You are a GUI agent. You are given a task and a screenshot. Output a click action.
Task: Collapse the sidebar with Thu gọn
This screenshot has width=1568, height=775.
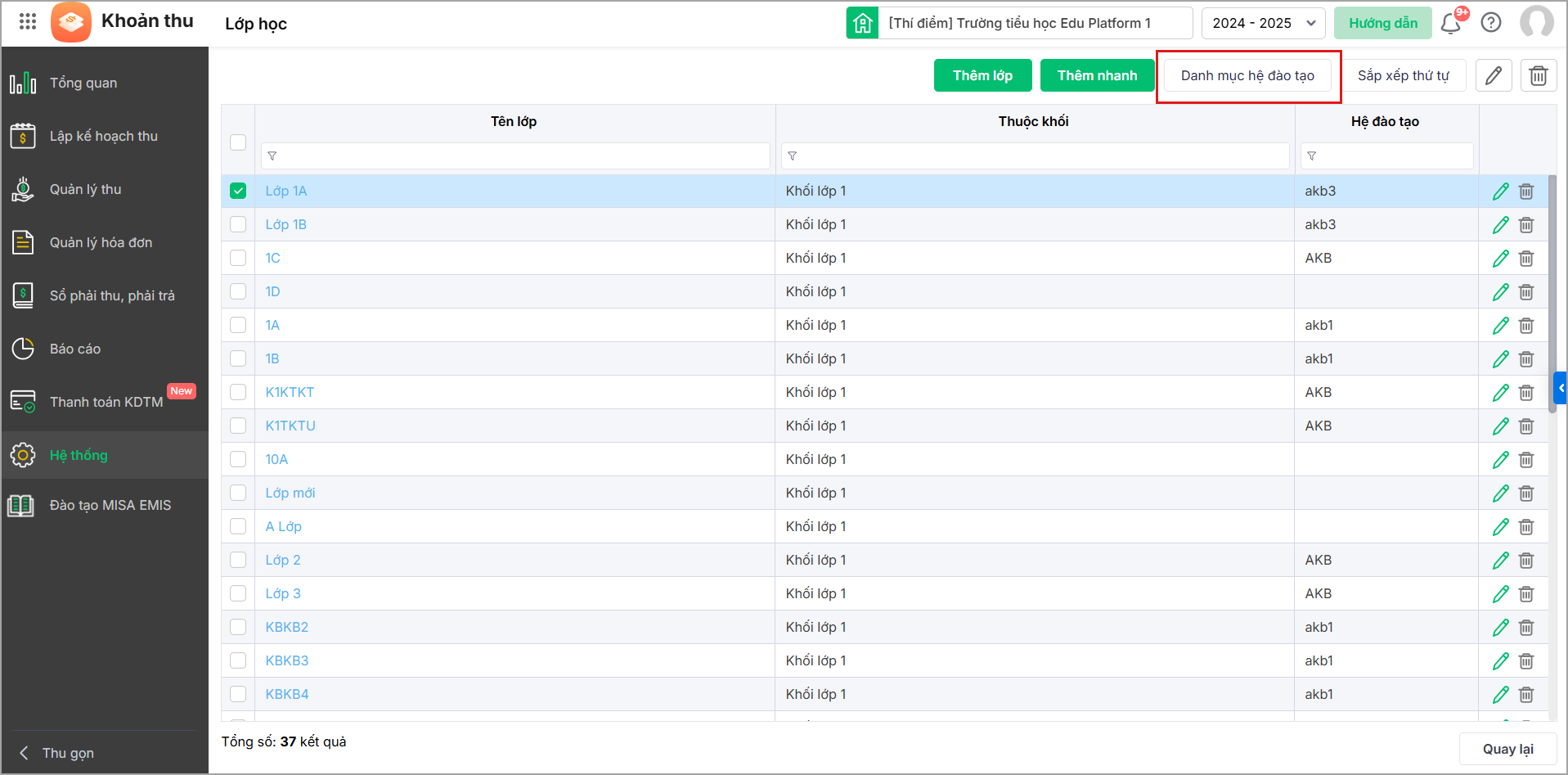tap(57, 753)
